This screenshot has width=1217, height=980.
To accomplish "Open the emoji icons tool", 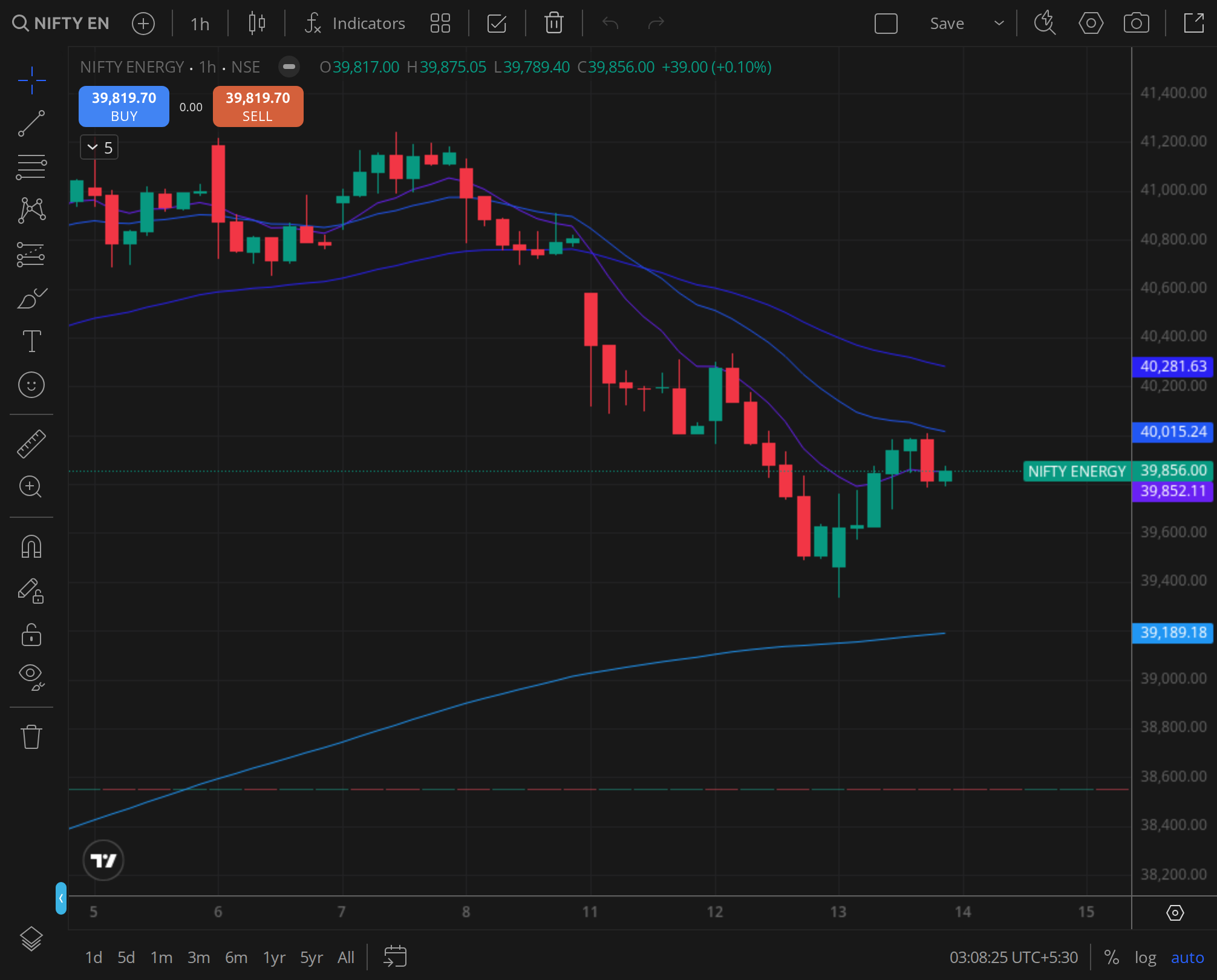I will coord(31,385).
